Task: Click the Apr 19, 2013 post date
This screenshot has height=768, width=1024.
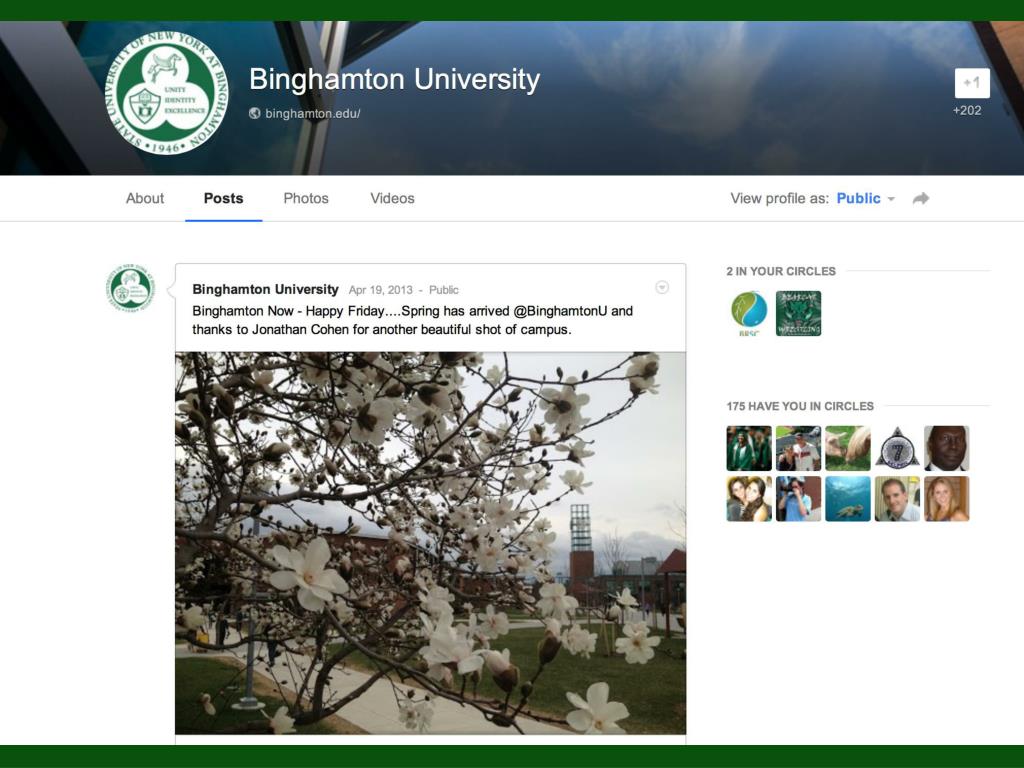Action: 381,290
